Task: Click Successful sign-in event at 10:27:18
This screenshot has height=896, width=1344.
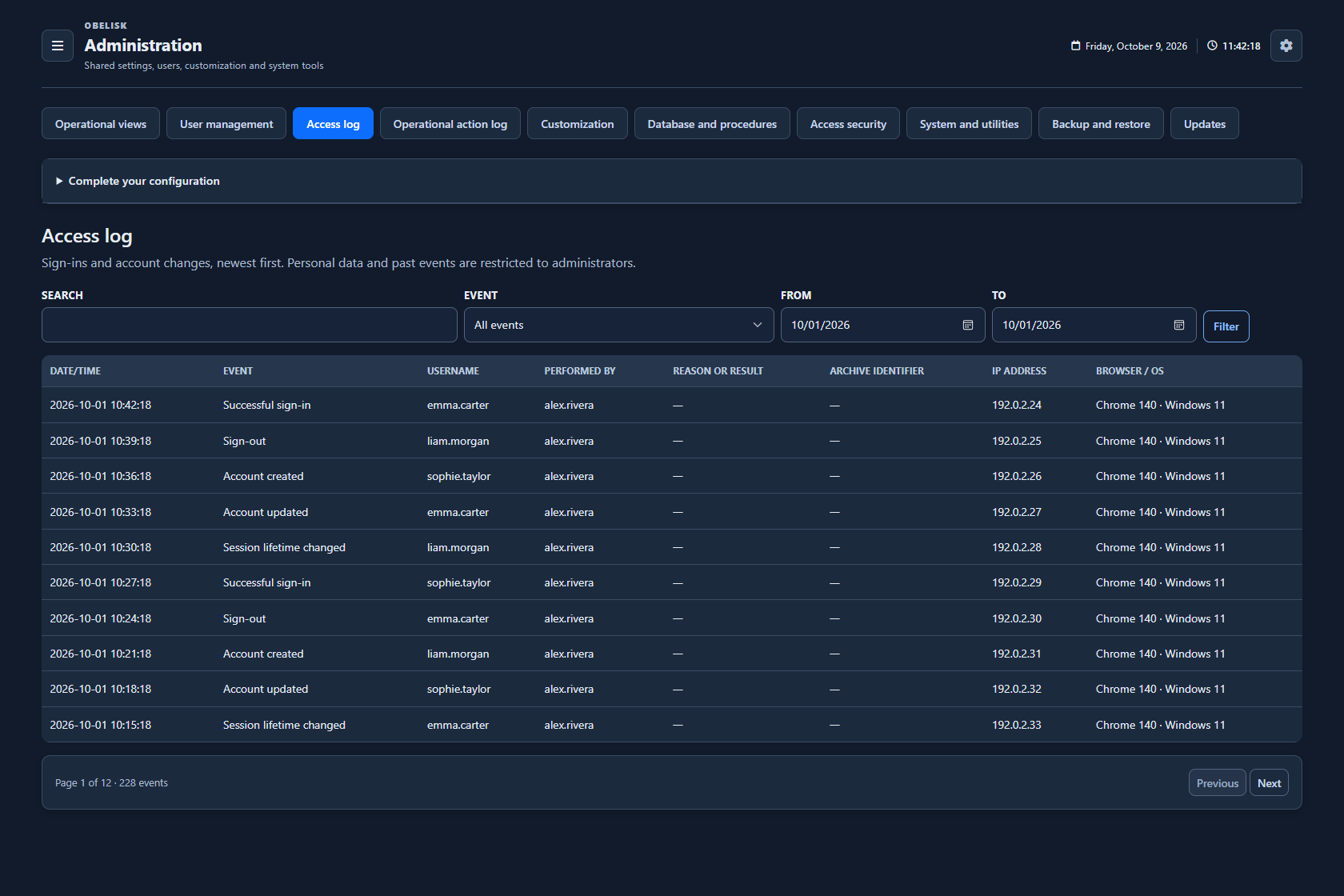Action: tap(266, 582)
